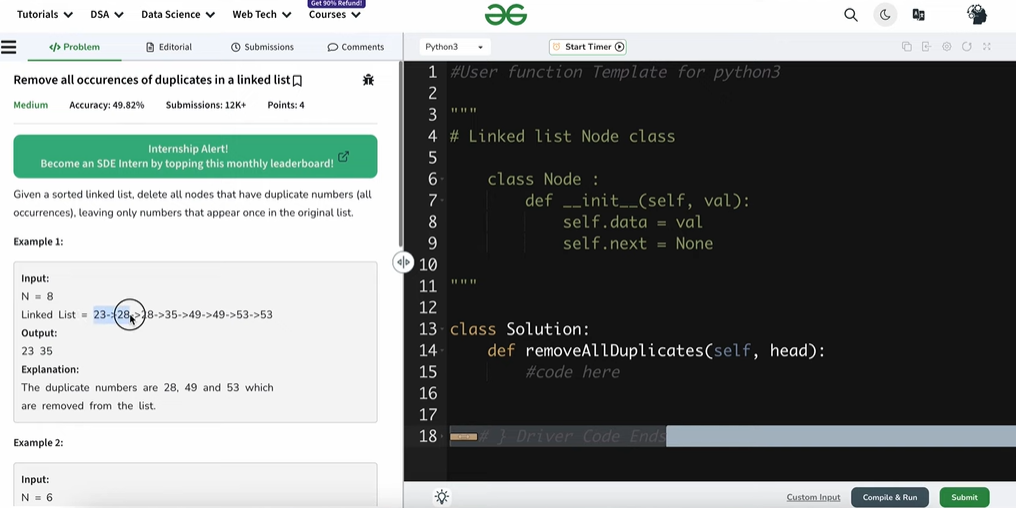Click 'self.next = None' on line 9
Screen dimensions: 1016x508
638,244
